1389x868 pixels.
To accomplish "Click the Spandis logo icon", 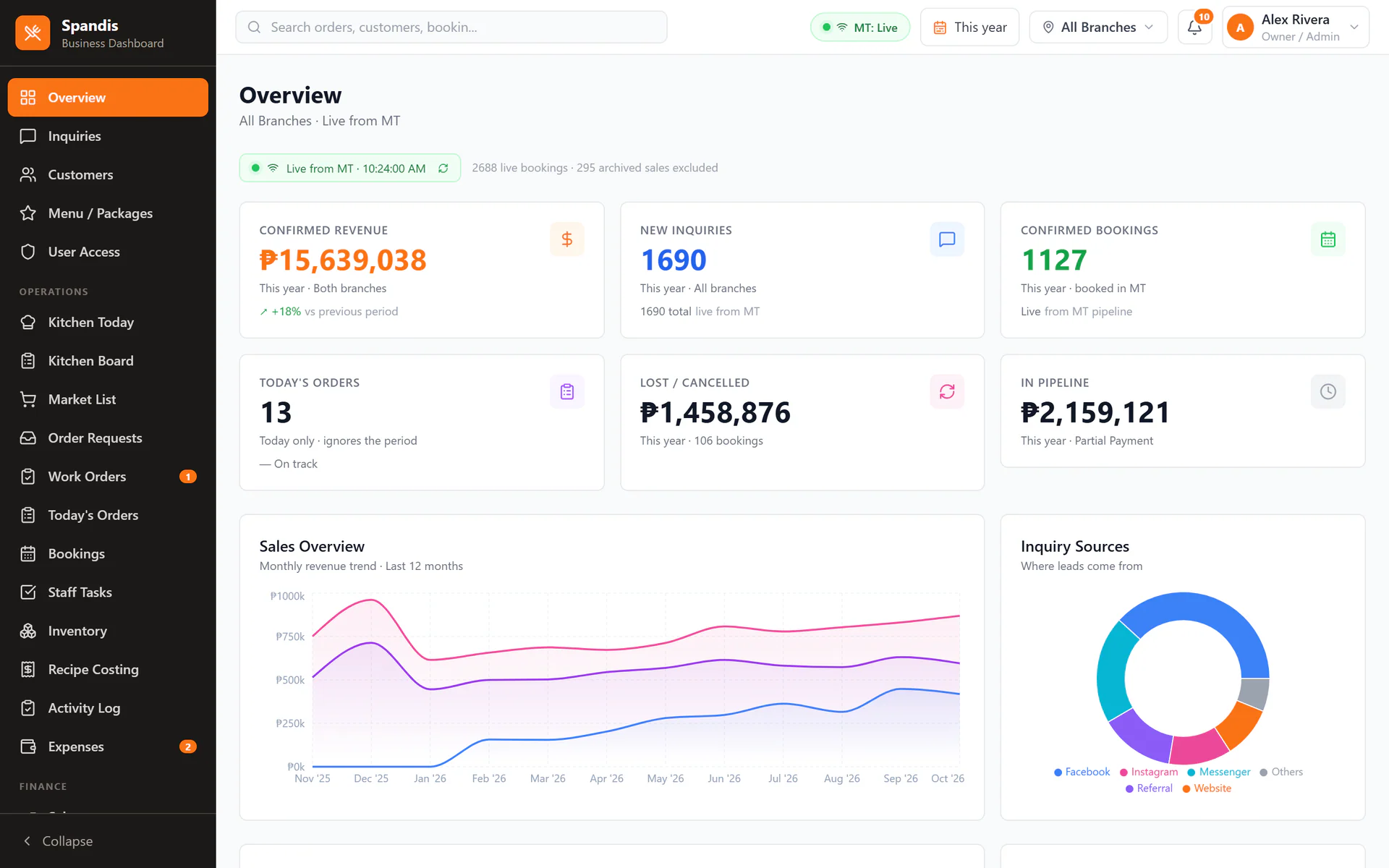I will click(33, 33).
